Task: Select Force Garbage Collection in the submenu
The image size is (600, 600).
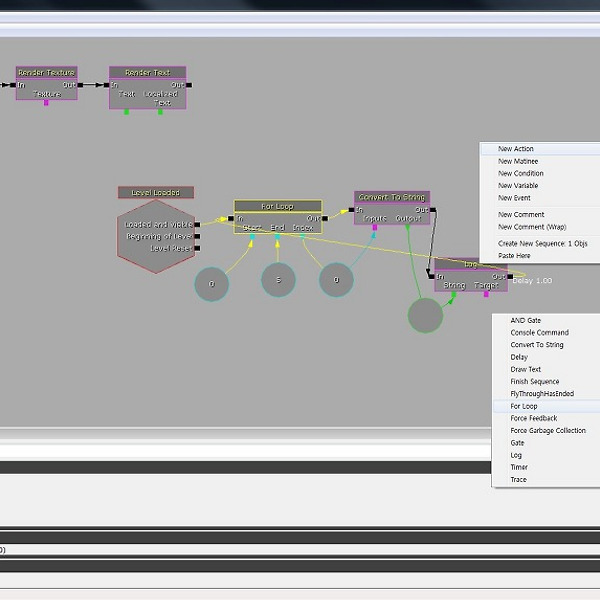Action: 548,431
